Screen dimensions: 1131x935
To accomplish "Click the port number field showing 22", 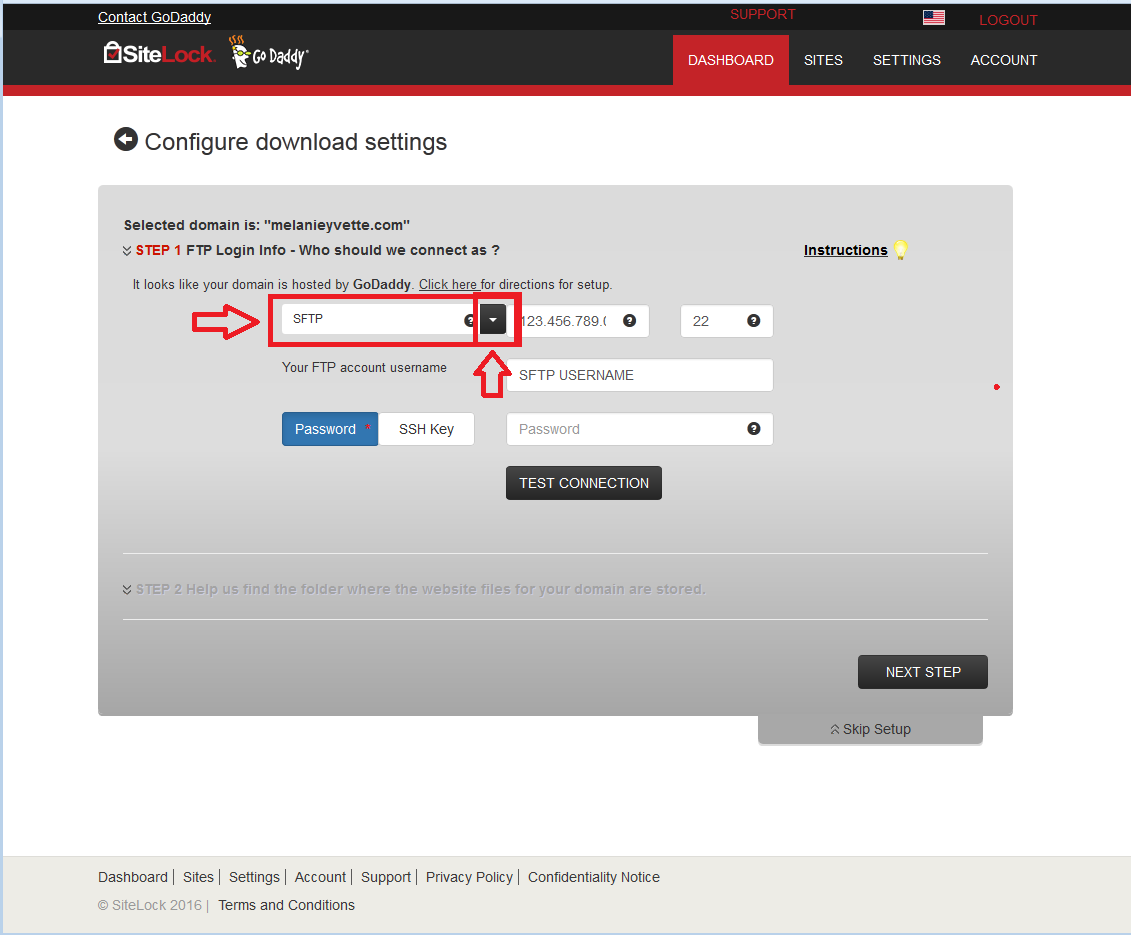I will (726, 321).
